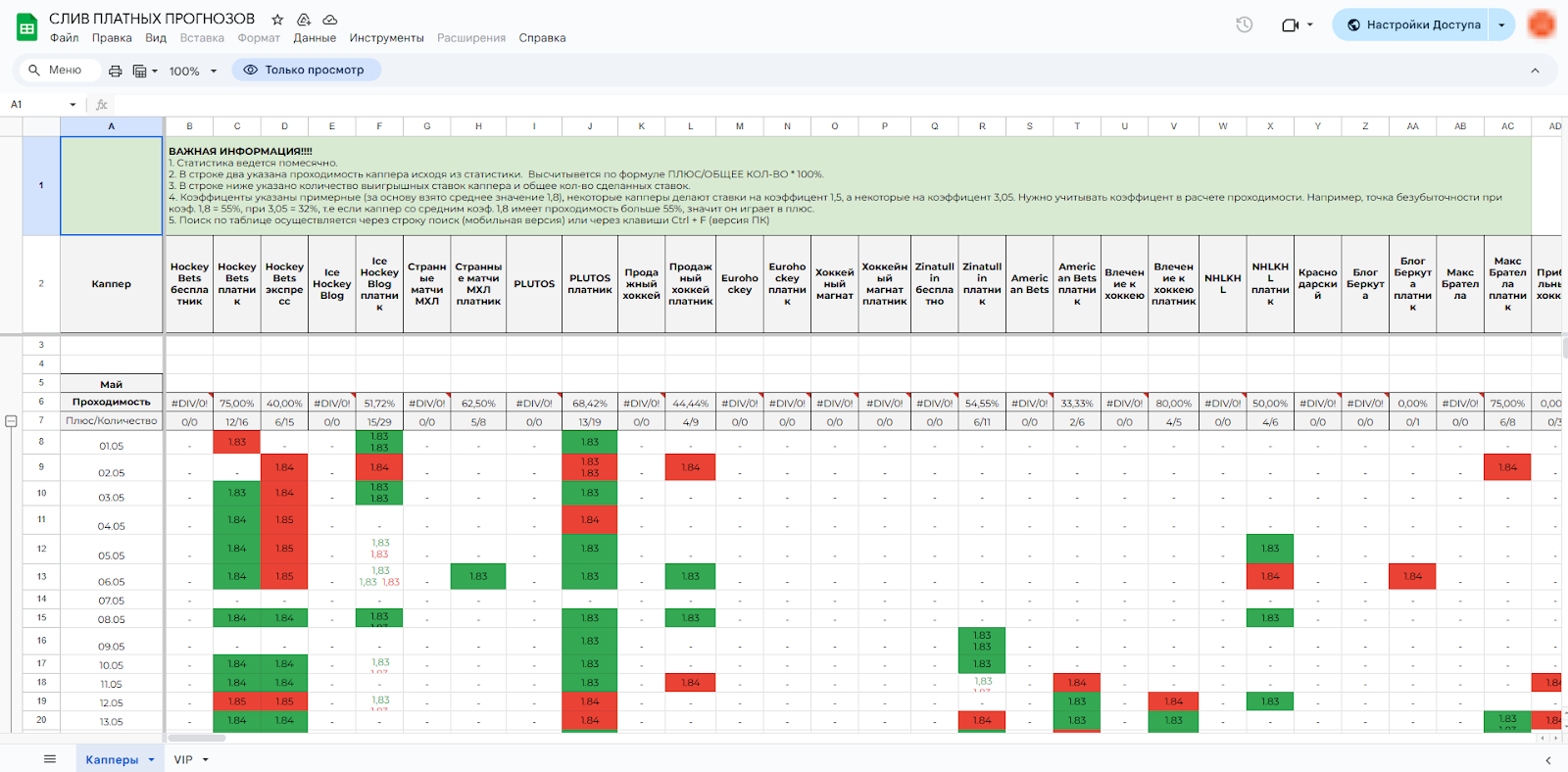1568x772 pixels.
Task: Click the 4/9 count cell
Action: 691,422
